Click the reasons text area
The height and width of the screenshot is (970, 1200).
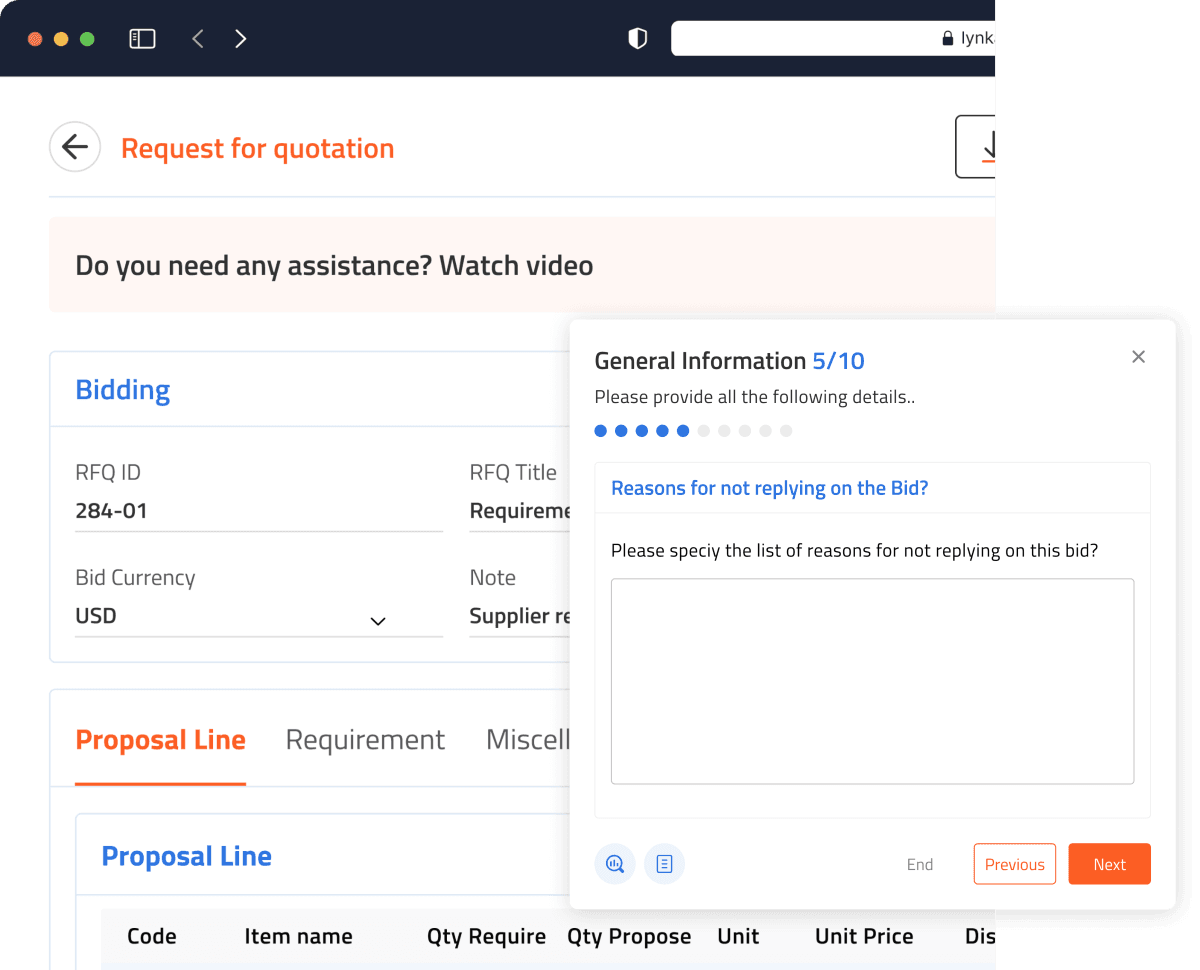pyautogui.click(x=872, y=681)
